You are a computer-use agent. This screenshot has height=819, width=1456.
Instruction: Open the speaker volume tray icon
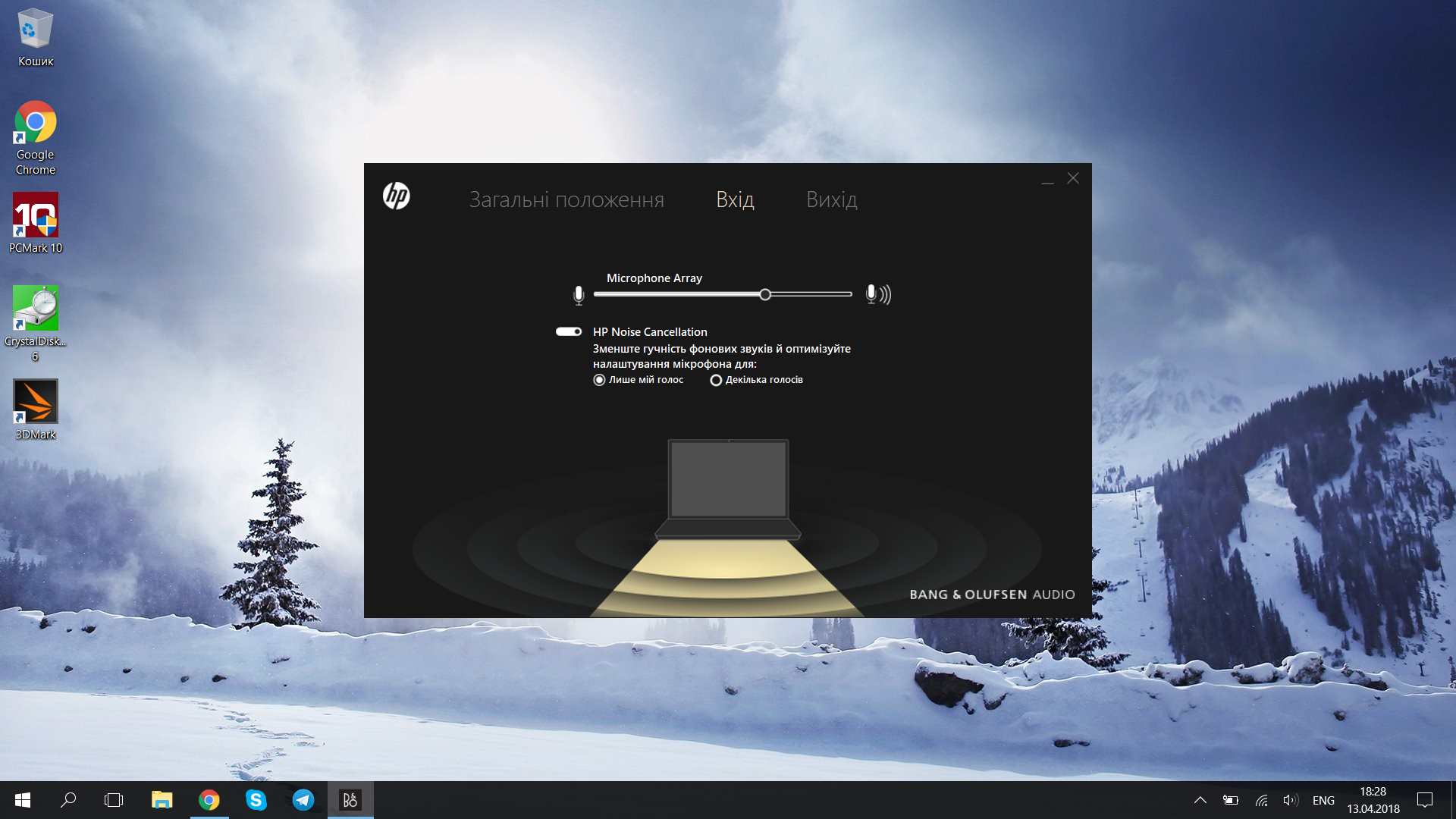1291,800
